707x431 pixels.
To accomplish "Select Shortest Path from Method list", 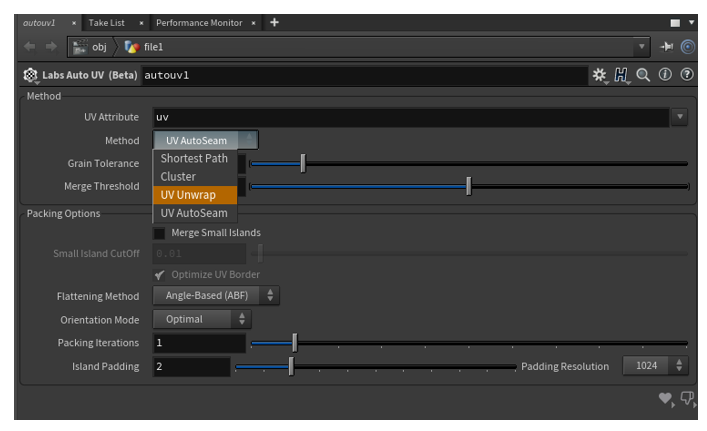I will (195, 158).
